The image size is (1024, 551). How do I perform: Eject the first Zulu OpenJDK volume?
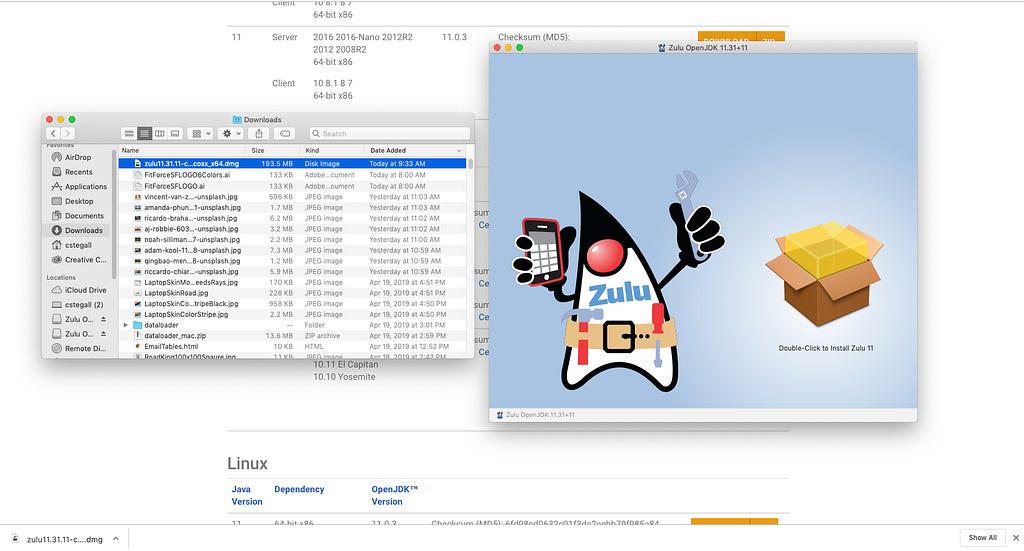[x=103, y=319]
